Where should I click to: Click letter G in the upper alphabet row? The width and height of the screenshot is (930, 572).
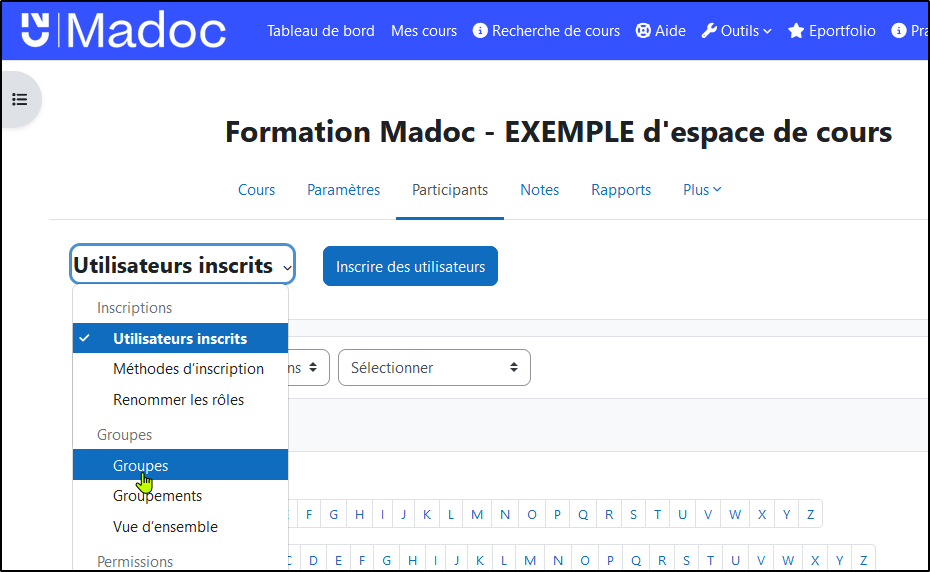334,514
